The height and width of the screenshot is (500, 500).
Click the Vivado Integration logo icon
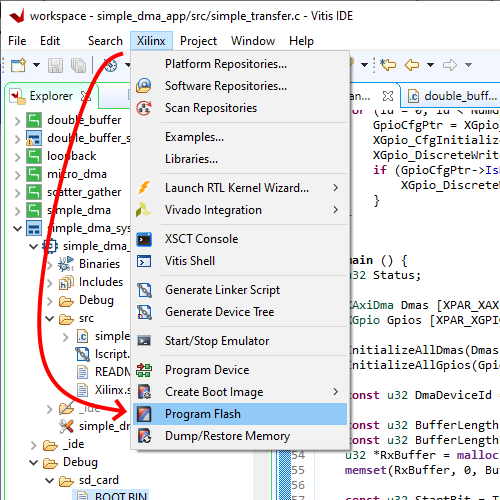[144, 210]
